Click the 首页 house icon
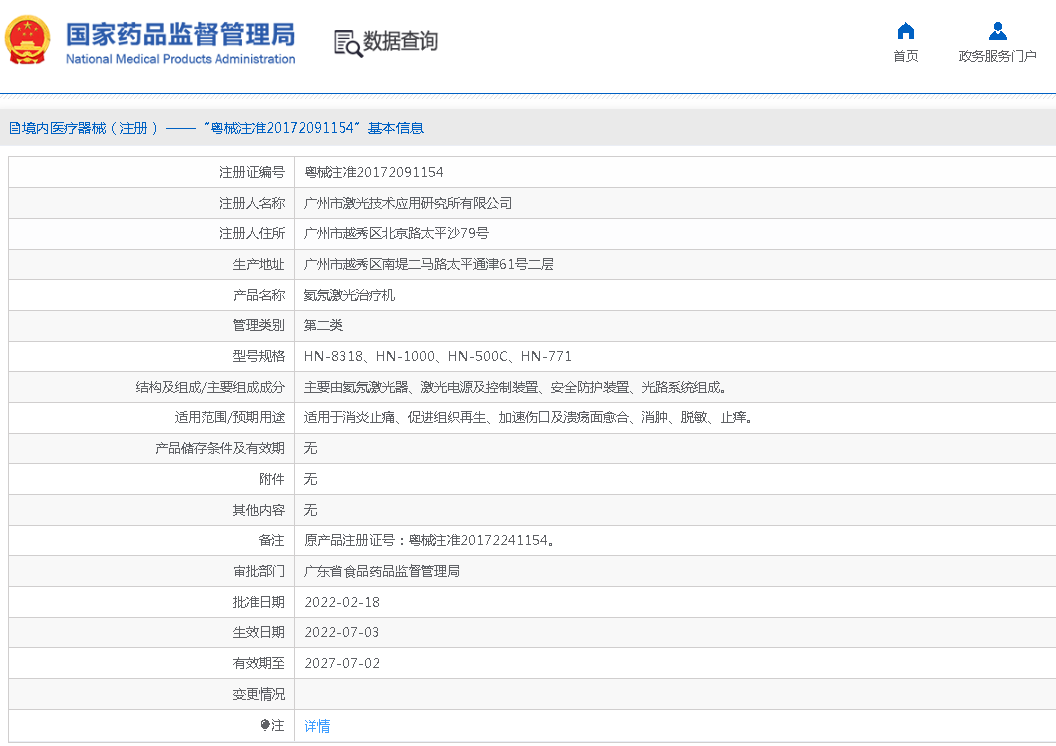Image resolution: width=1056 pixels, height=746 pixels. point(905,31)
